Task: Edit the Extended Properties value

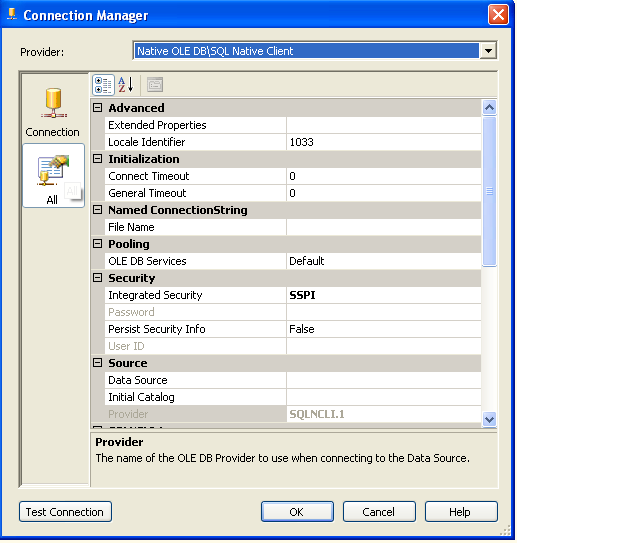Action: pos(384,125)
